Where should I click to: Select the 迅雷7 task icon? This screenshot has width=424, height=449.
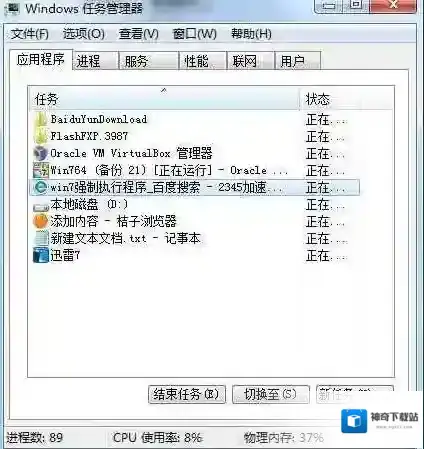click(x=41, y=256)
